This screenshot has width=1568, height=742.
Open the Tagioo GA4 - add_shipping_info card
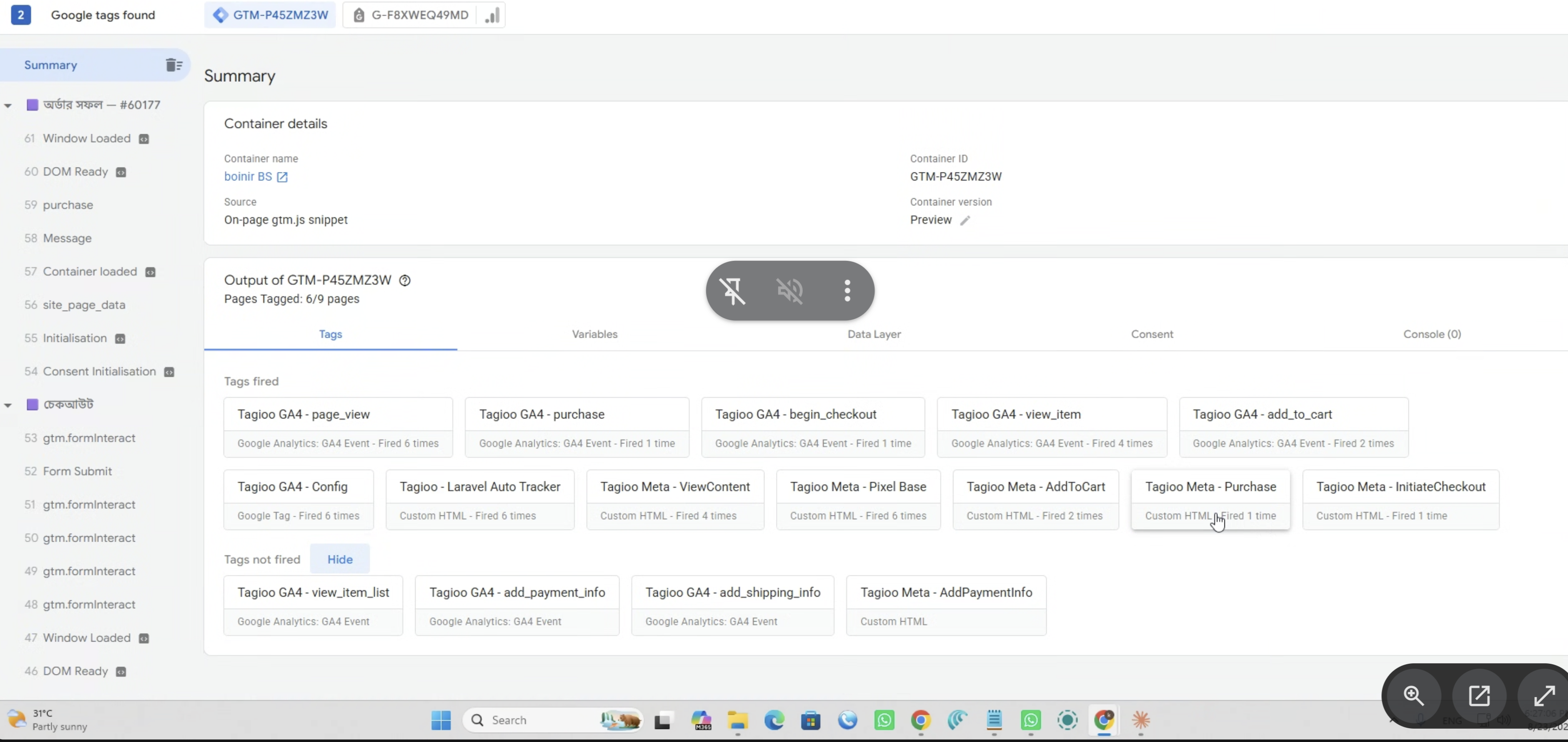click(732, 606)
